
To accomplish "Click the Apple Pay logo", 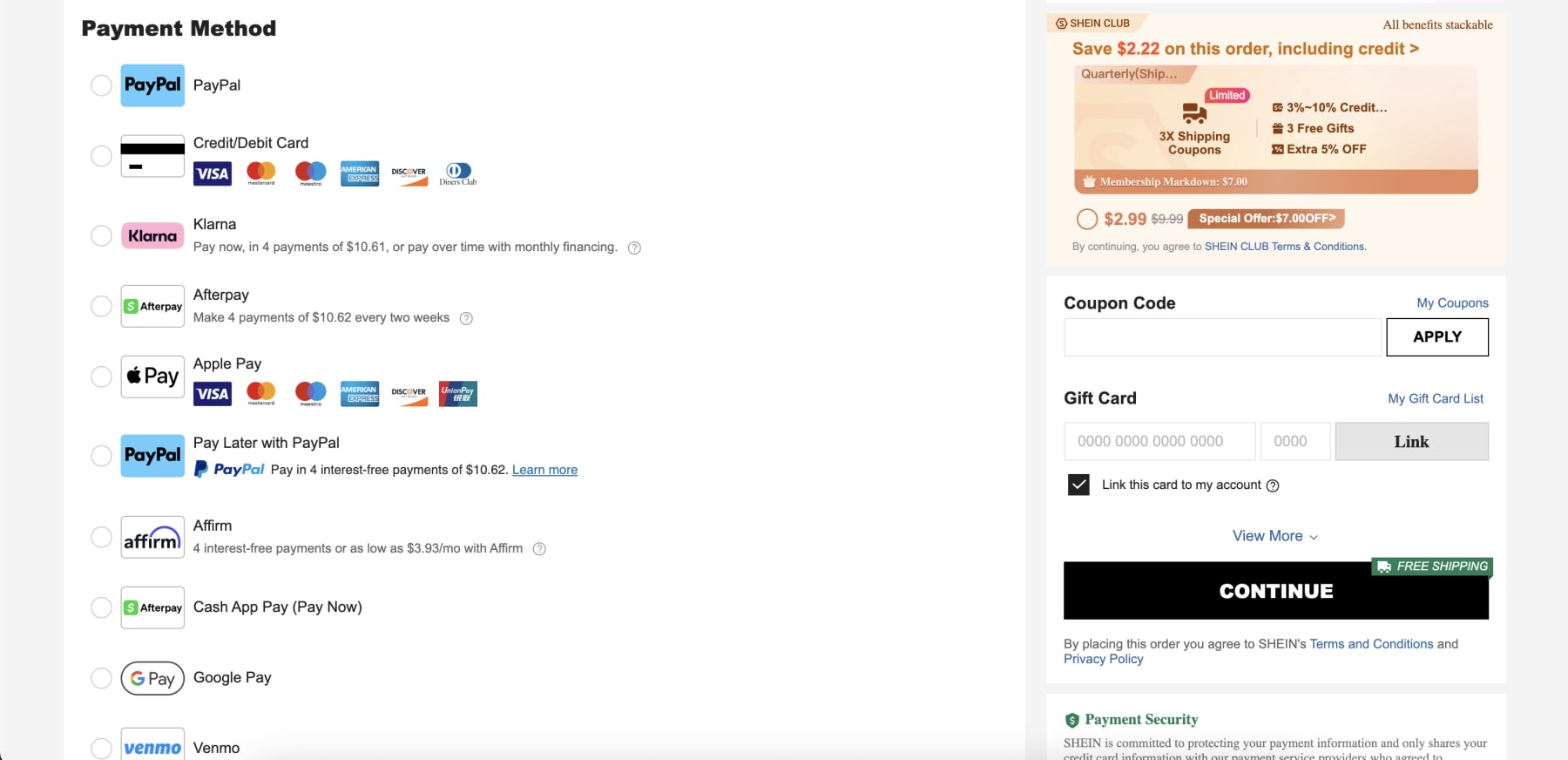I will tap(152, 377).
